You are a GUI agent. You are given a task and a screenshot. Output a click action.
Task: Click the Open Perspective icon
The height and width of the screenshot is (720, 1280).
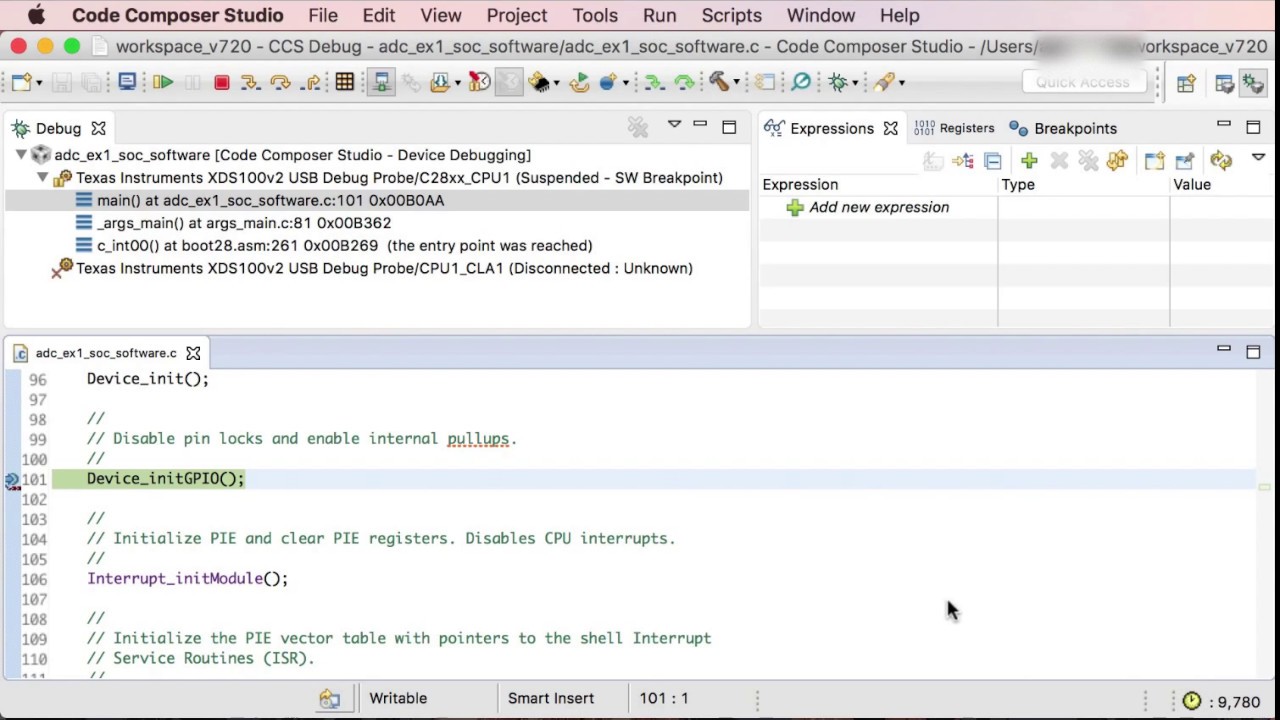coord(1186,84)
